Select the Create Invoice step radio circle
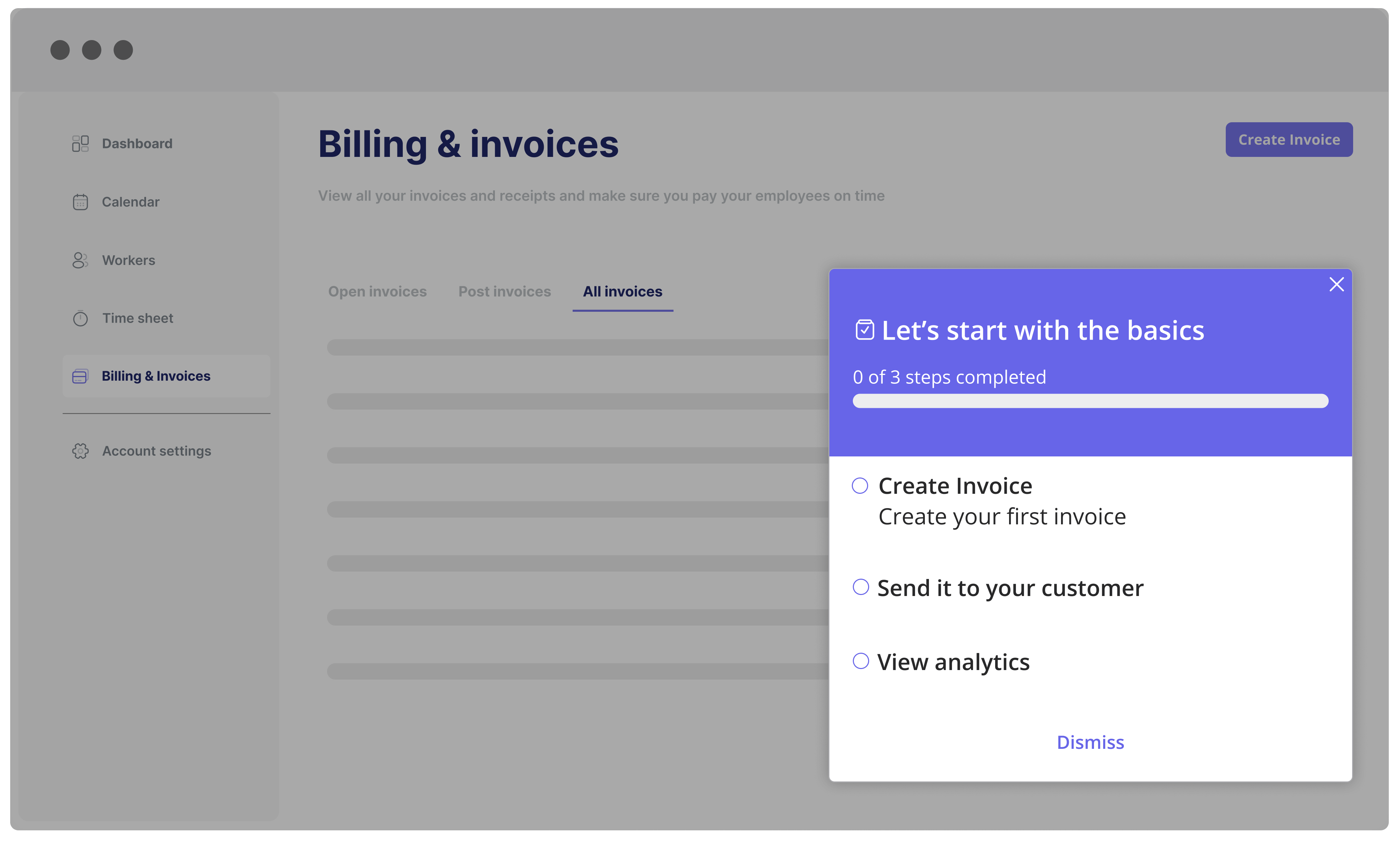The width and height of the screenshot is (1400, 848). [860, 486]
